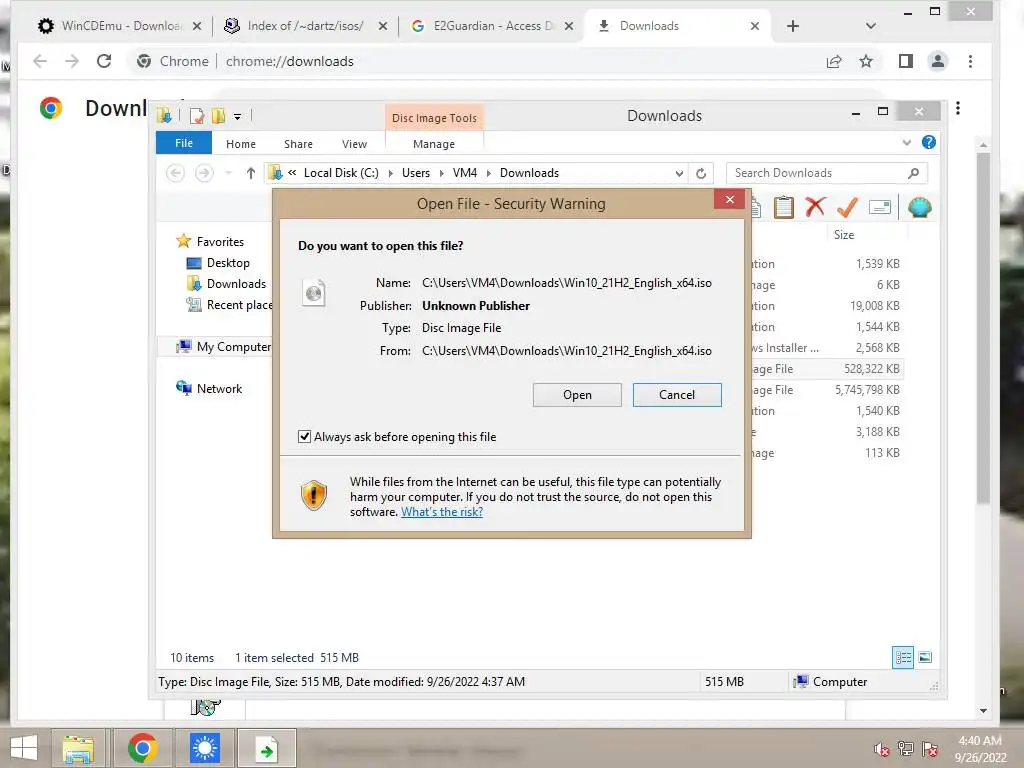
Task: Click the shell globe toolbar icon
Action: pos(919,208)
